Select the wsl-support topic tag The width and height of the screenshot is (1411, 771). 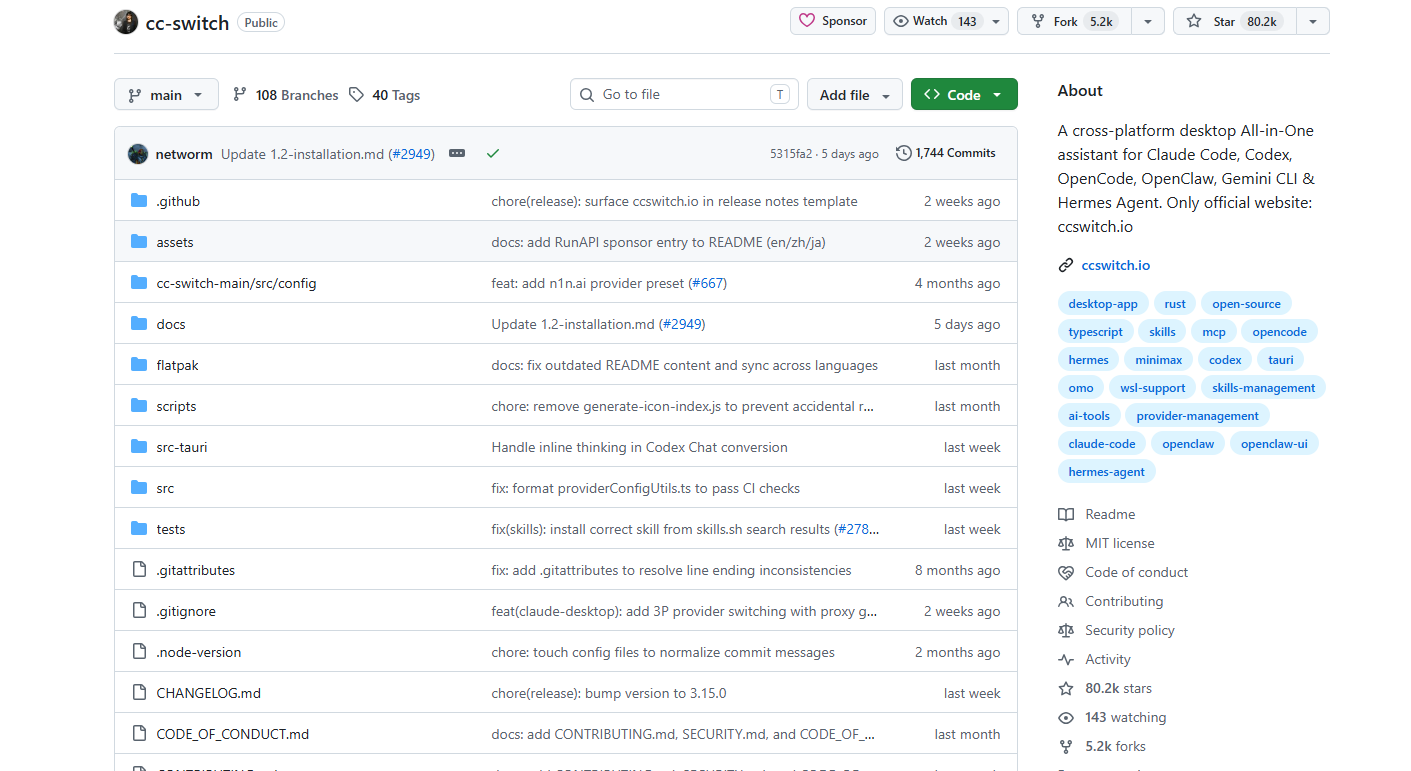[1153, 388]
